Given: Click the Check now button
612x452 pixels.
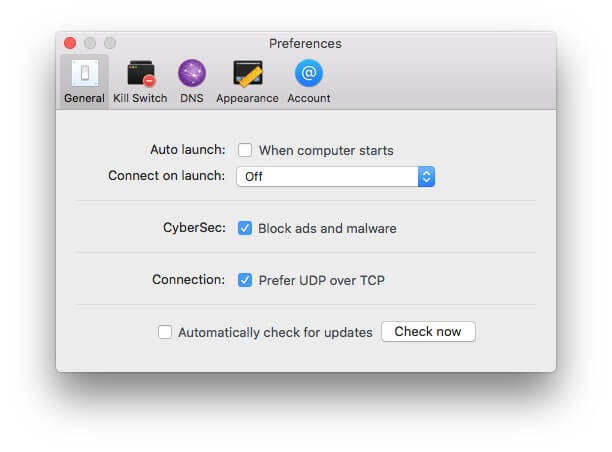Looking at the screenshot, I should (428, 331).
